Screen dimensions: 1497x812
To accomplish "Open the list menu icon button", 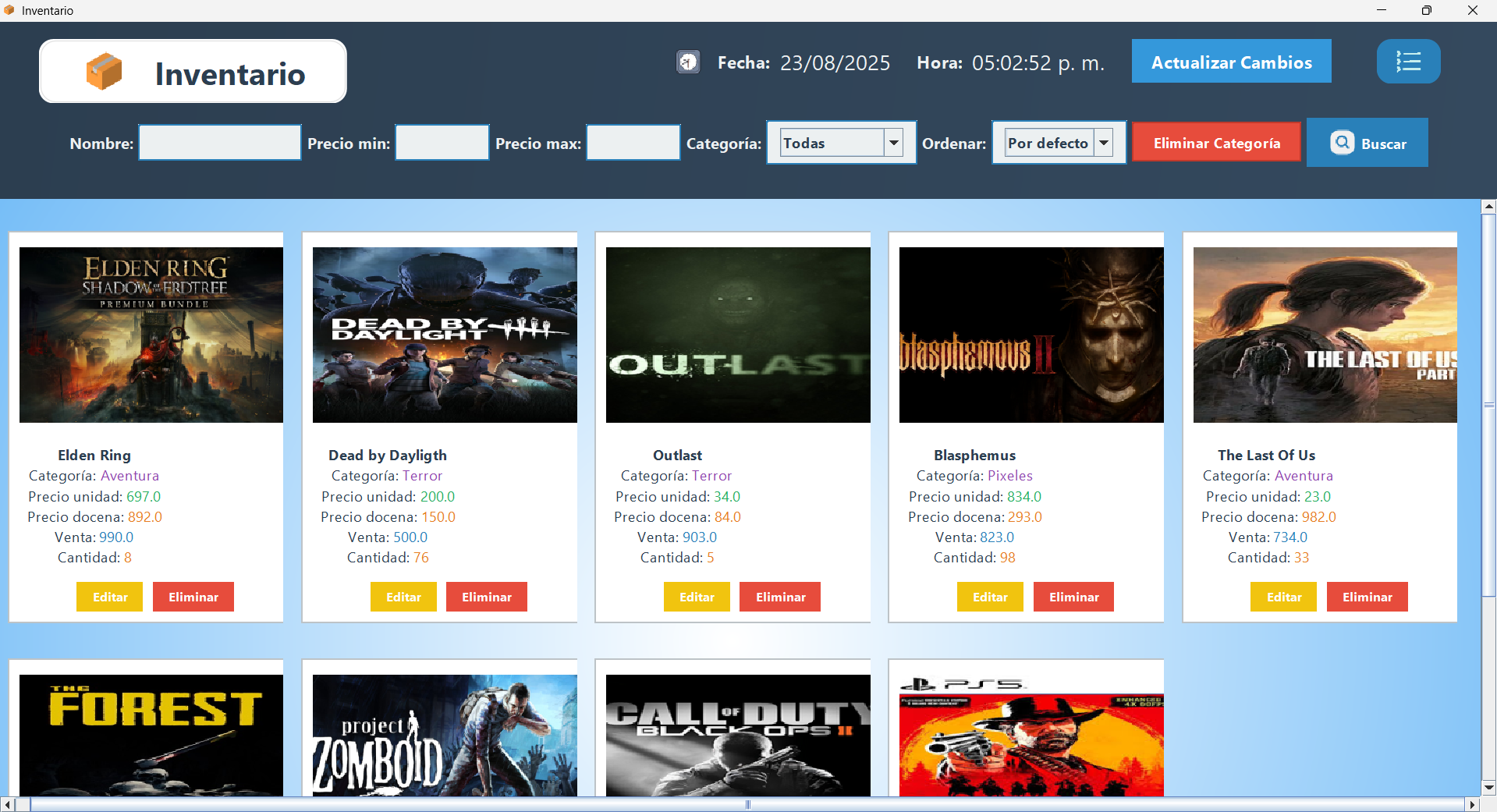I will tap(1408, 62).
